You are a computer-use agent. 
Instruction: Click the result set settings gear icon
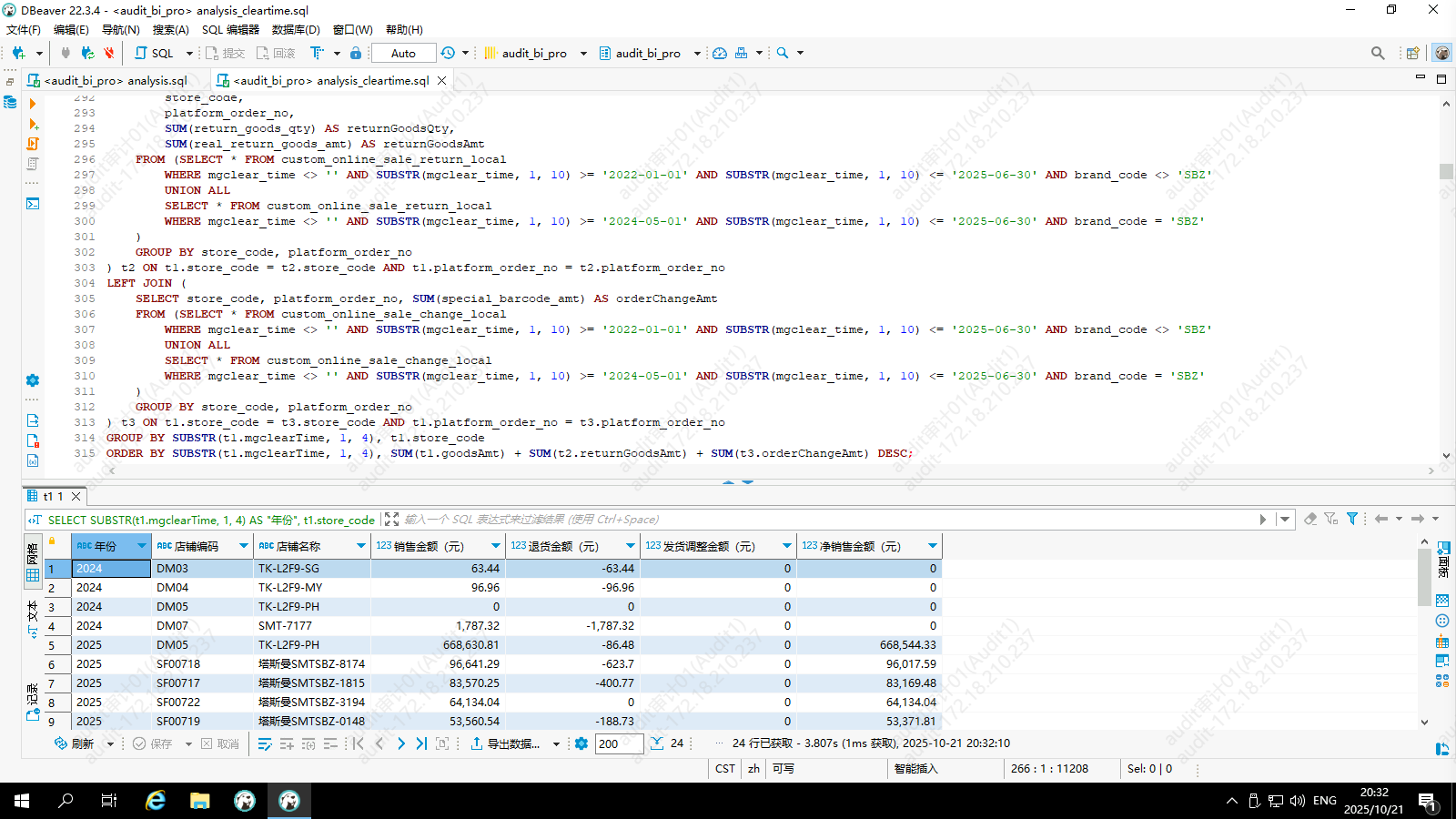[x=581, y=743]
